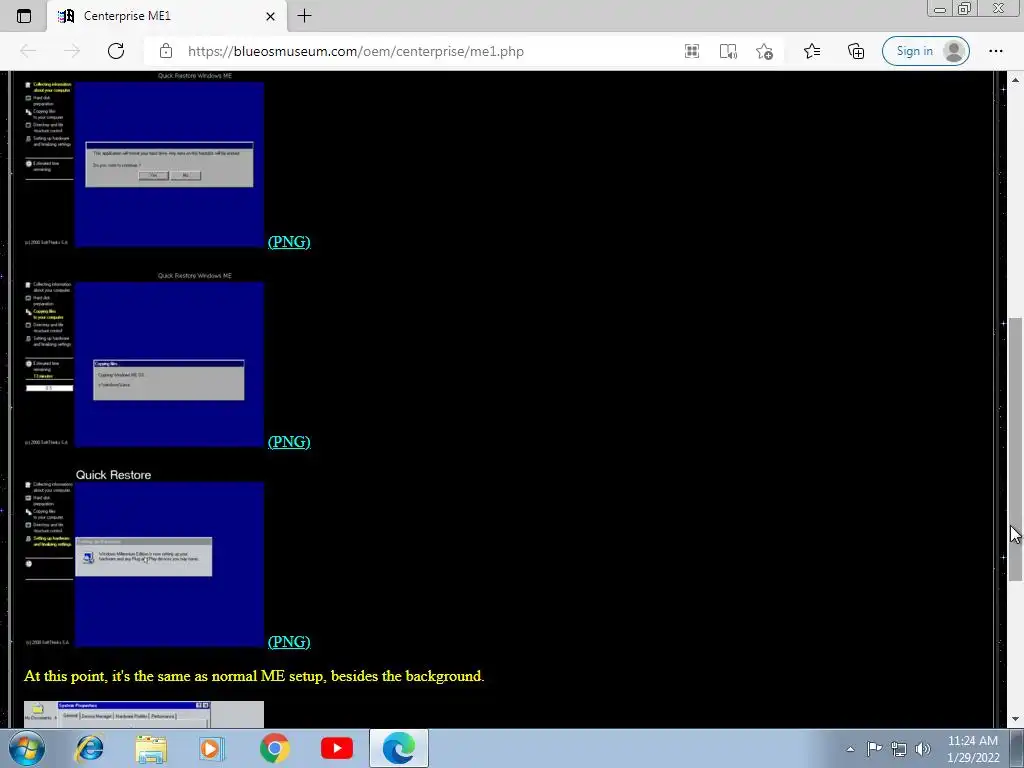Go back to the previous page
Image resolution: width=1024 pixels, height=768 pixels.
[x=28, y=51]
